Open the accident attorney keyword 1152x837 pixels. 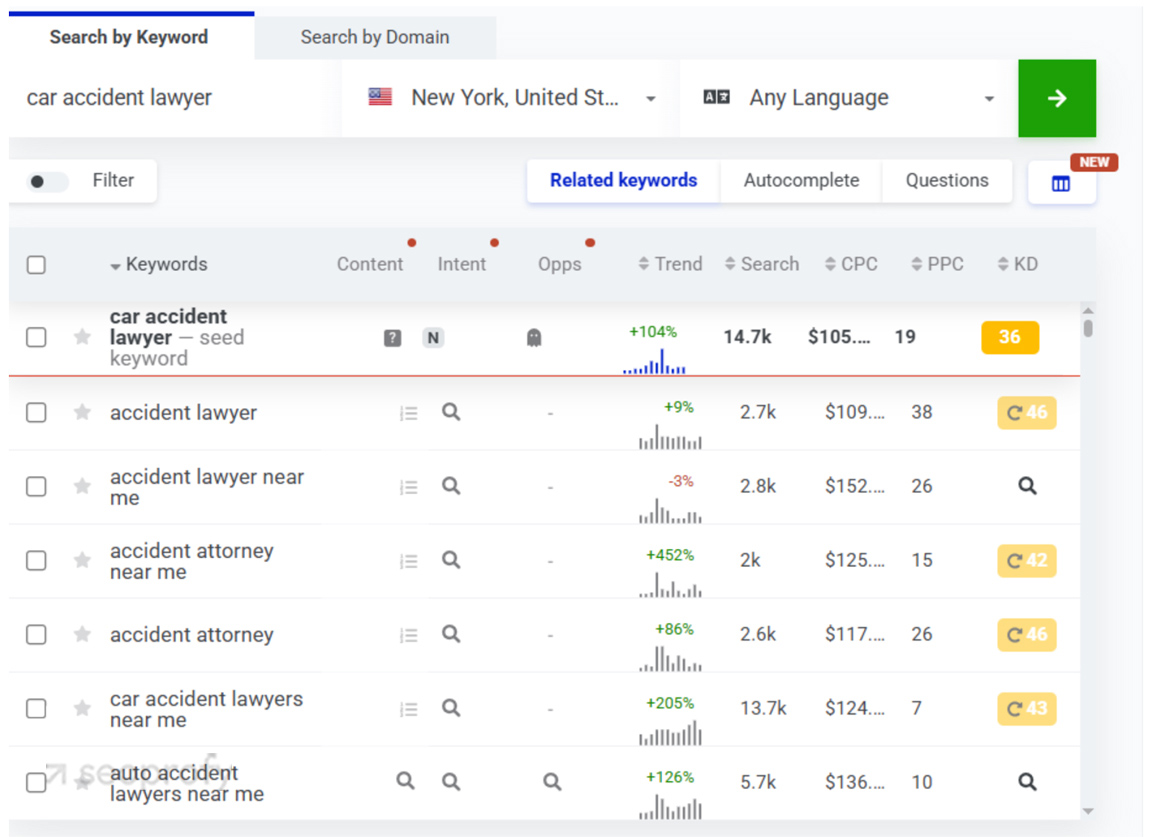[x=192, y=634]
